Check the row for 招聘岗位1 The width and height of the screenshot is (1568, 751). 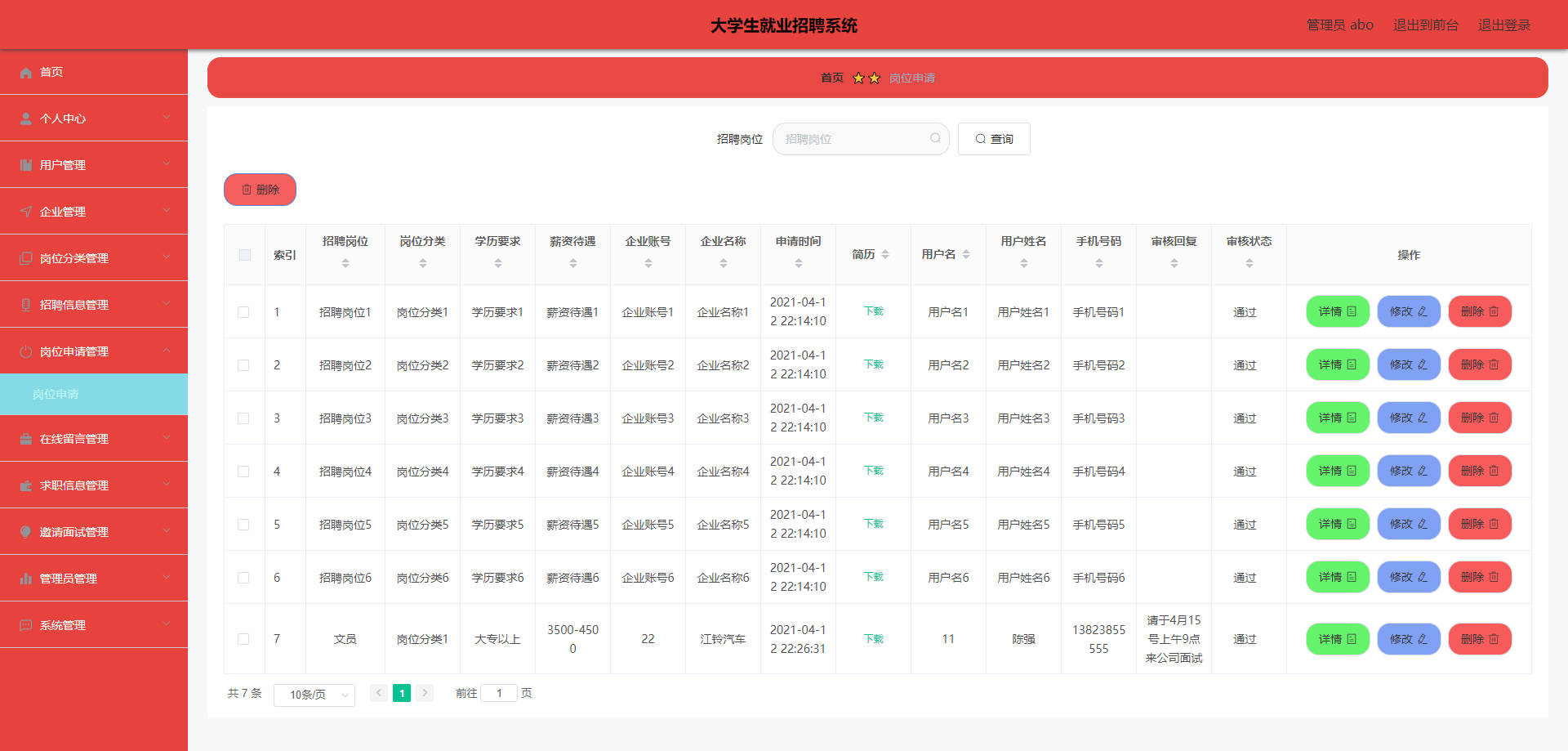click(243, 312)
